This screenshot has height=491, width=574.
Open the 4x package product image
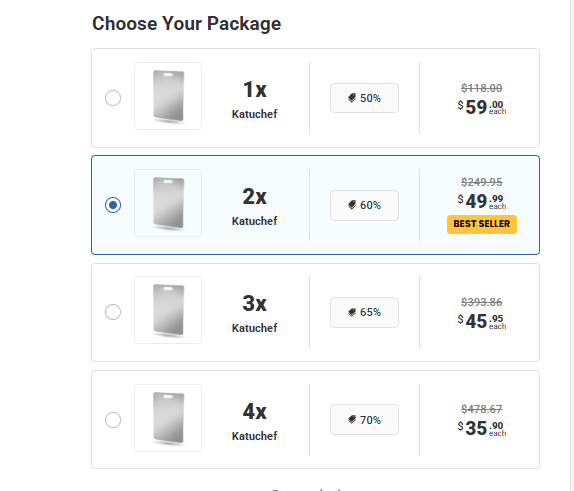168,418
